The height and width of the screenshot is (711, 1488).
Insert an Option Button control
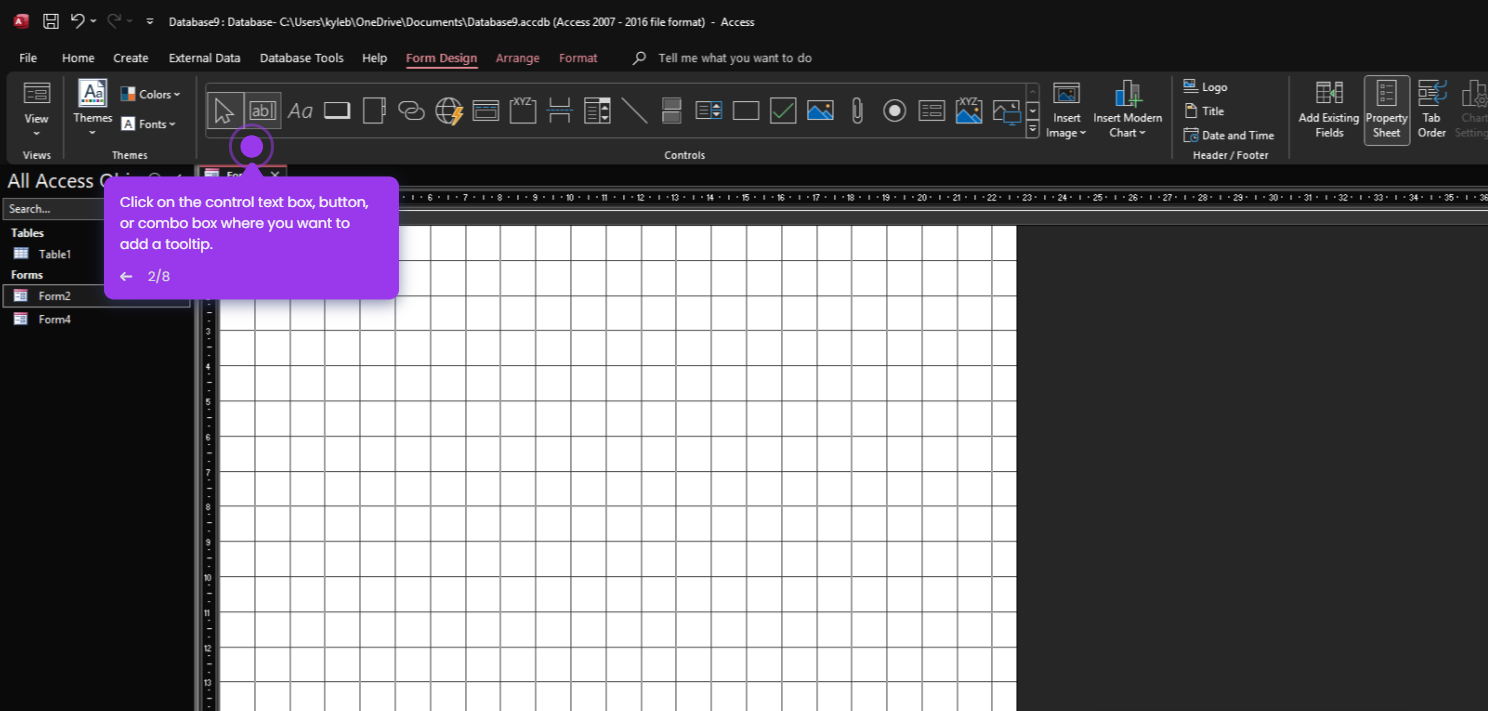point(895,110)
